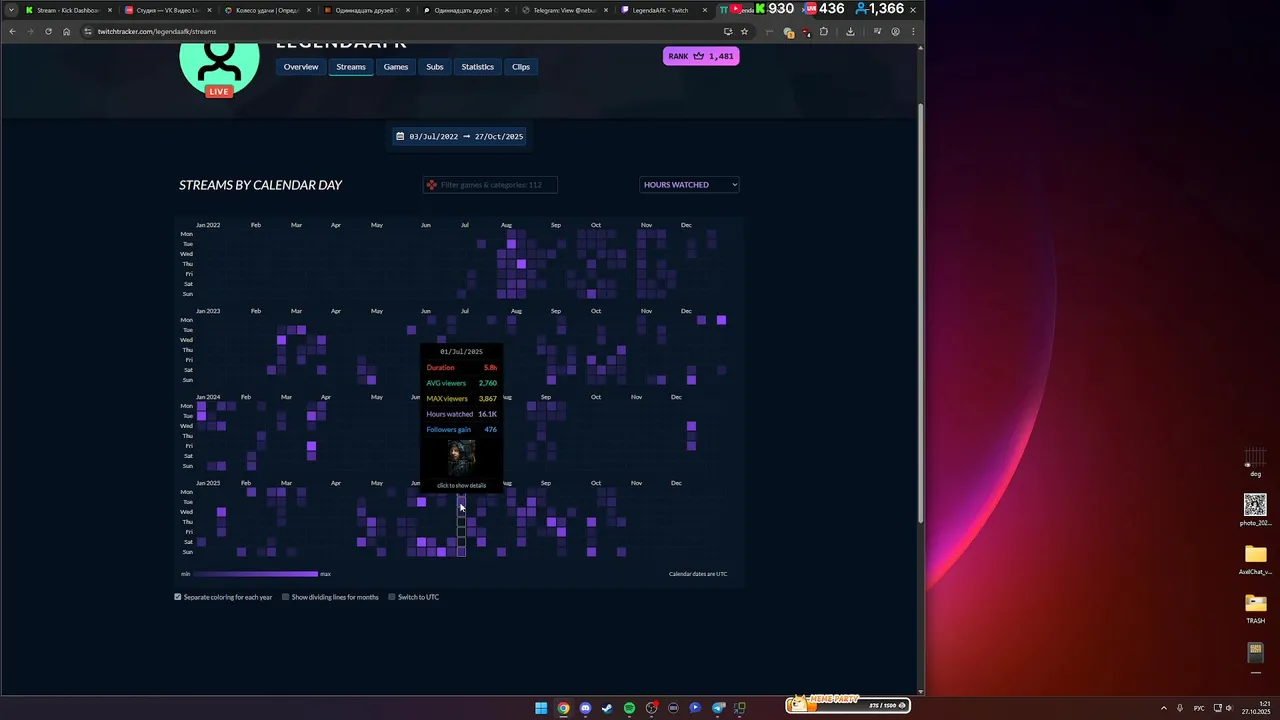Open Google Chrome from the taskbar
The height and width of the screenshot is (720, 1280).
pyautogui.click(x=563, y=708)
